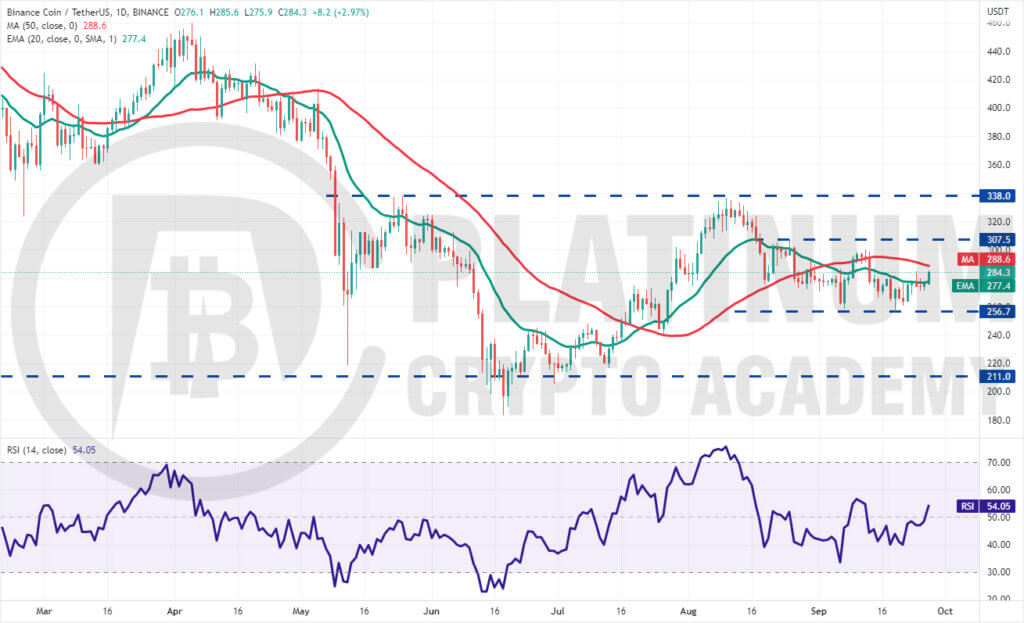This screenshot has height=623, width=1024.
Task: Click the RSI (14, close) indicator legend
Action: click(x=37, y=450)
